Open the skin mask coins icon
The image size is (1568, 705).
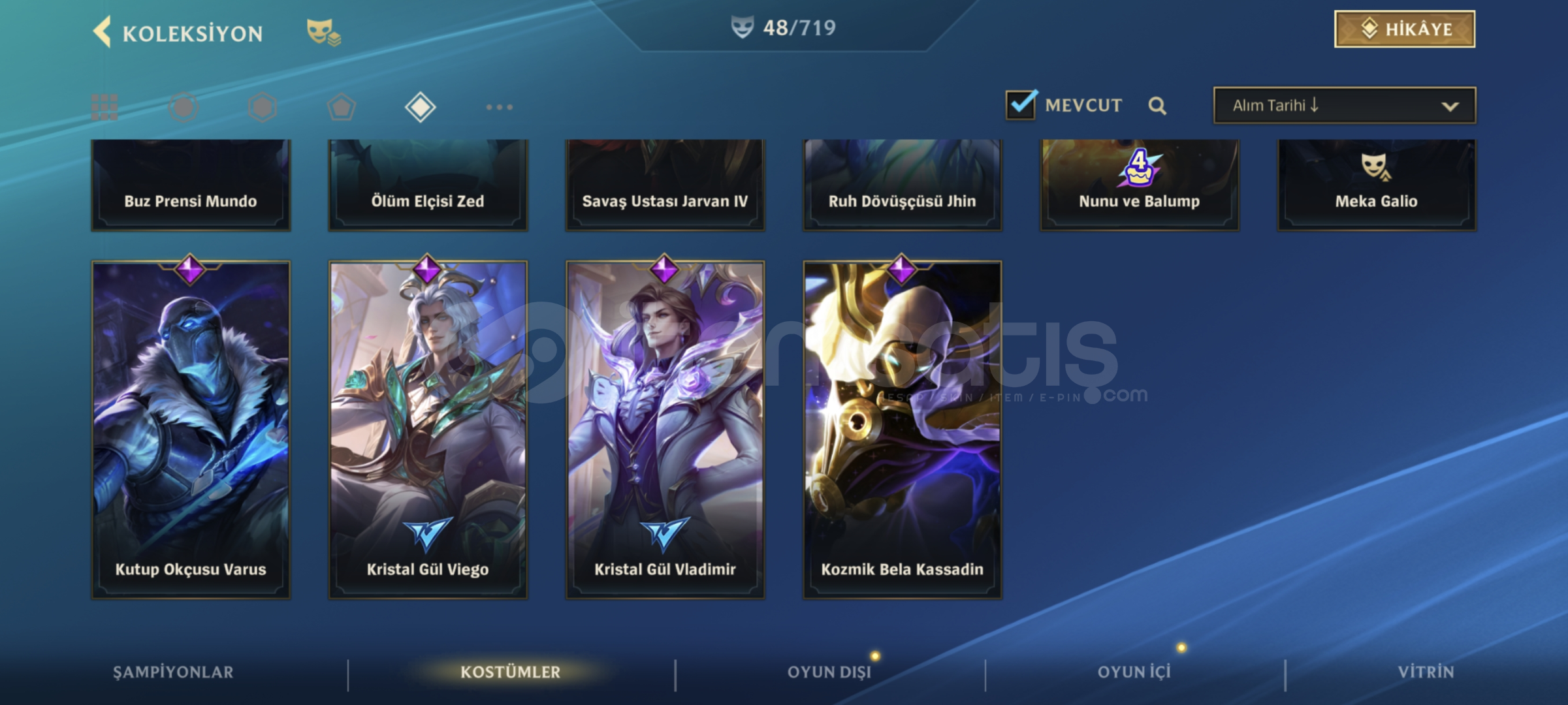324,33
